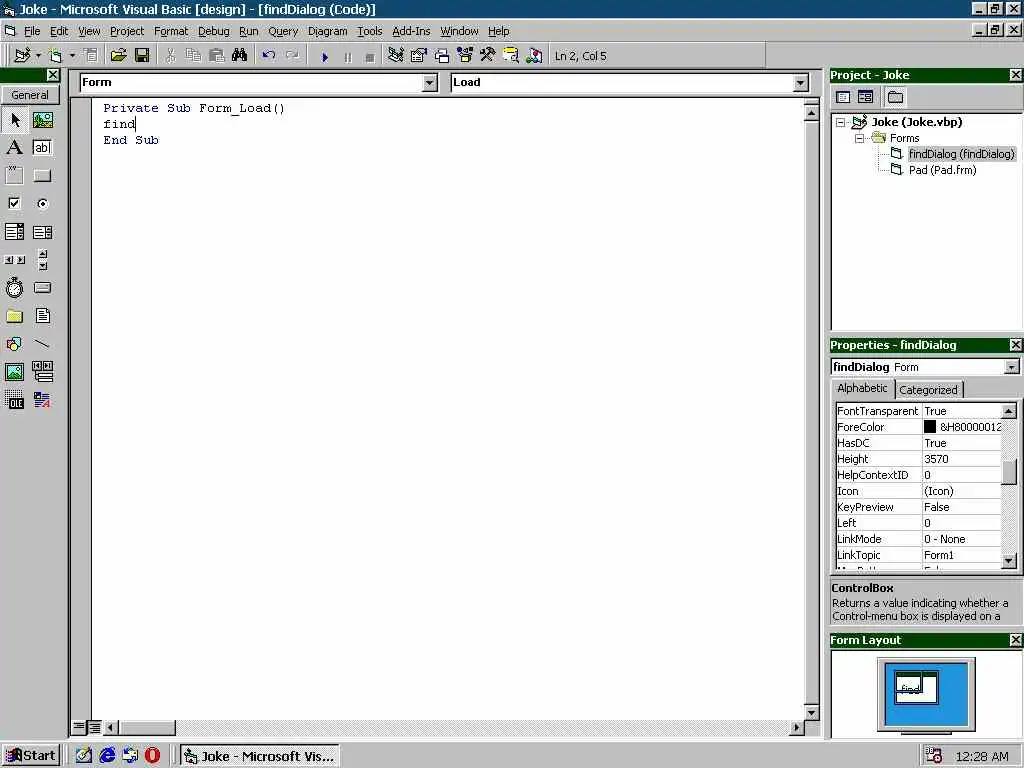Save the project with the floppy disk icon

(142, 56)
